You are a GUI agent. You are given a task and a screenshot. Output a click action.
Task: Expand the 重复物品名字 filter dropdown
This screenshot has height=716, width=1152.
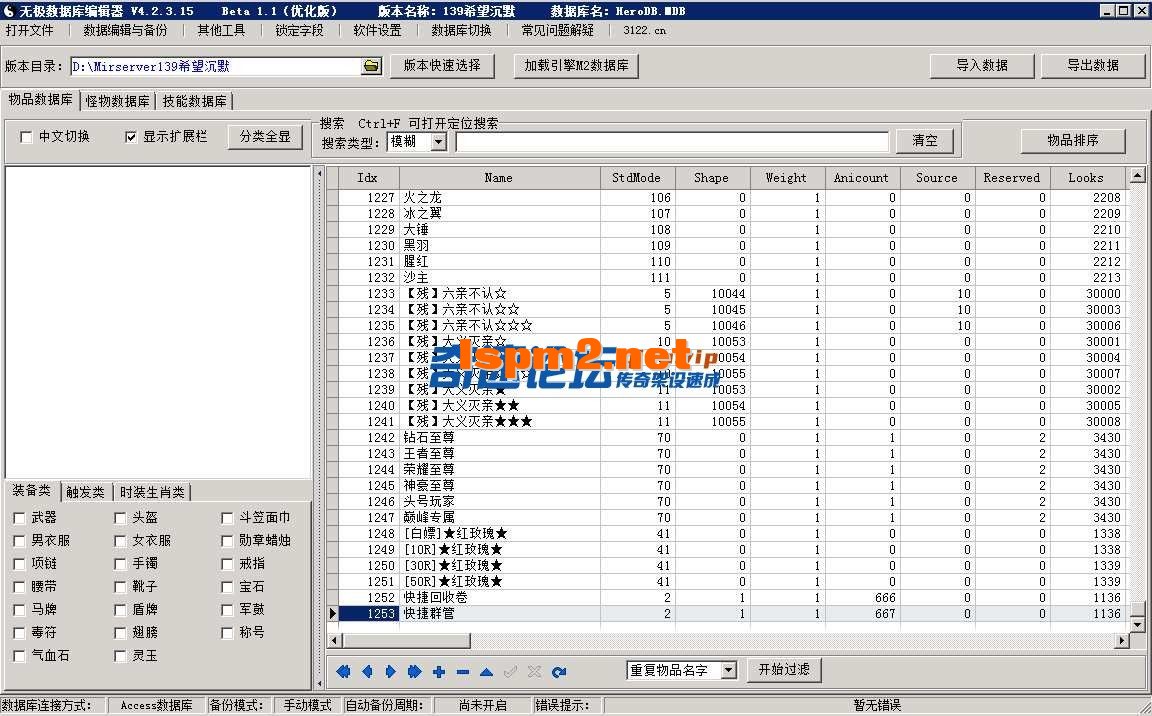pyautogui.click(x=728, y=670)
